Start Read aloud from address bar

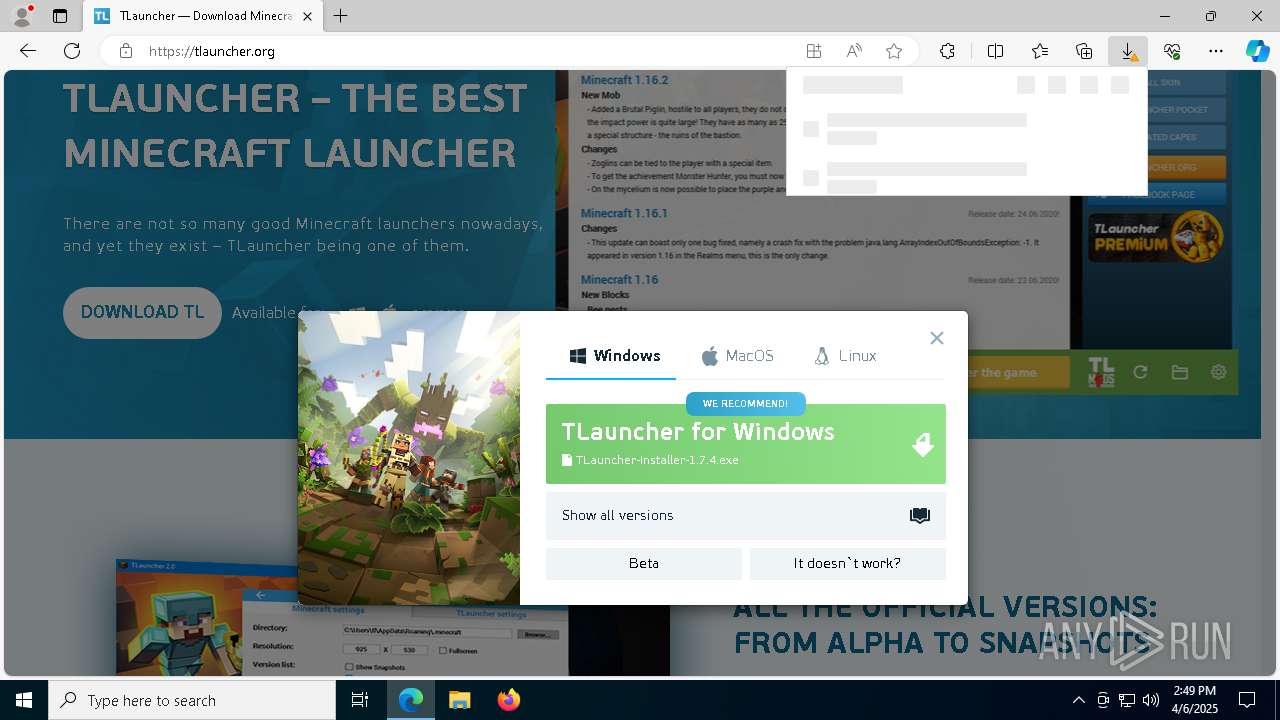tap(854, 51)
